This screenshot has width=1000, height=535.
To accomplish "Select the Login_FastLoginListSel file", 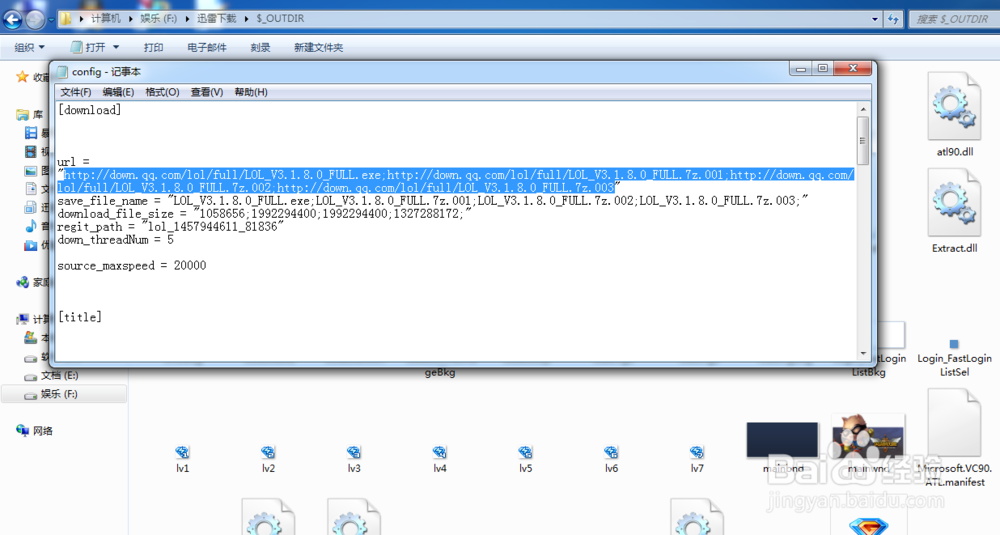I will pos(954,358).
